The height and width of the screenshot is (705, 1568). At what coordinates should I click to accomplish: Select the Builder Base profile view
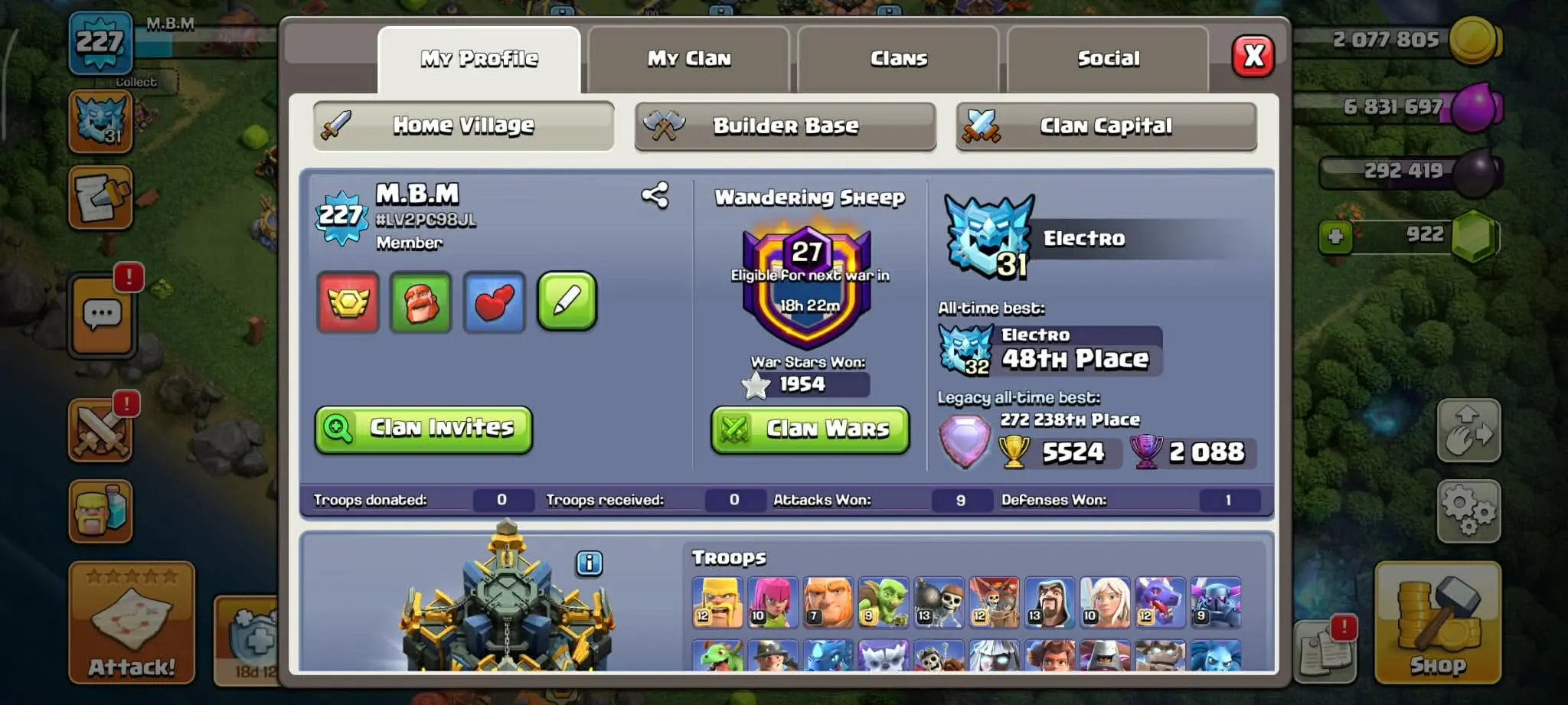point(785,126)
